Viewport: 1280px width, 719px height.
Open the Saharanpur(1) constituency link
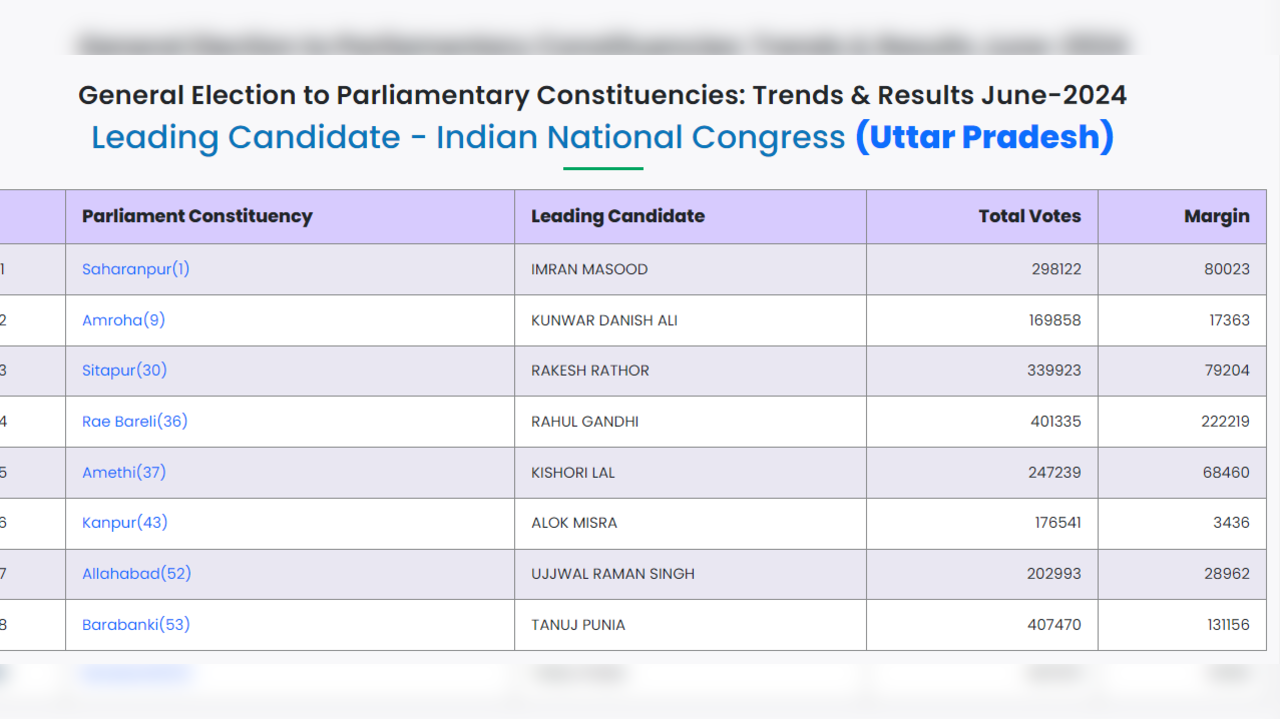tap(136, 269)
